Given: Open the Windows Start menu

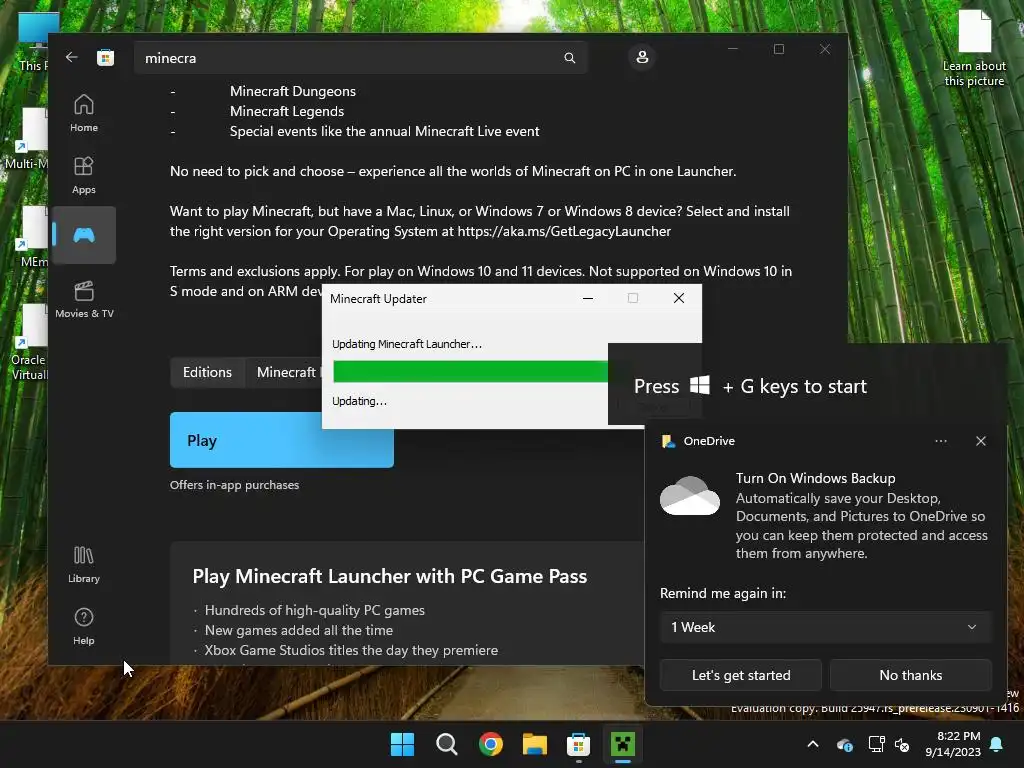Looking at the screenshot, I should (x=402, y=744).
